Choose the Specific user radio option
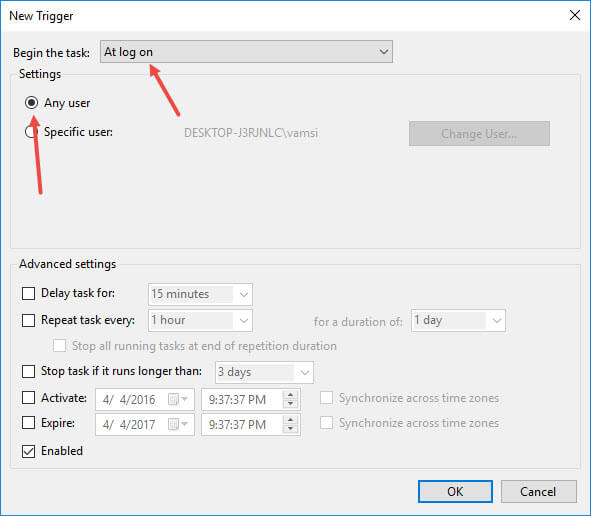 31,132
